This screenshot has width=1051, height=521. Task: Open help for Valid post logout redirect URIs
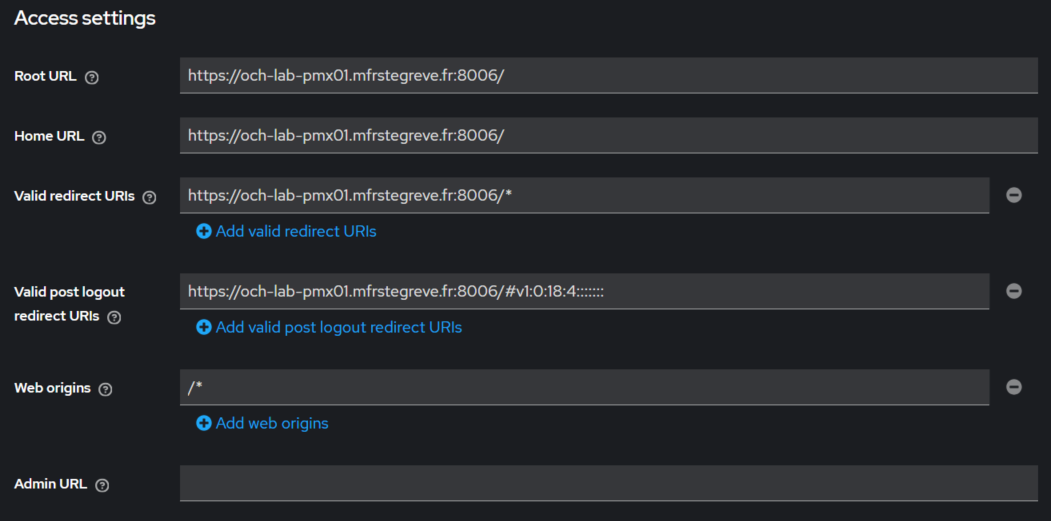[114, 318]
